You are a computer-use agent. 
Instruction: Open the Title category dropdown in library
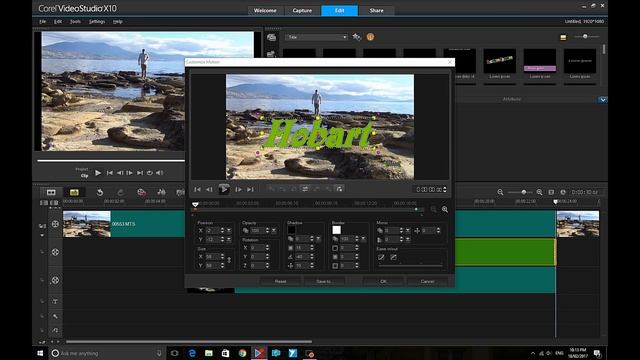coord(316,37)
